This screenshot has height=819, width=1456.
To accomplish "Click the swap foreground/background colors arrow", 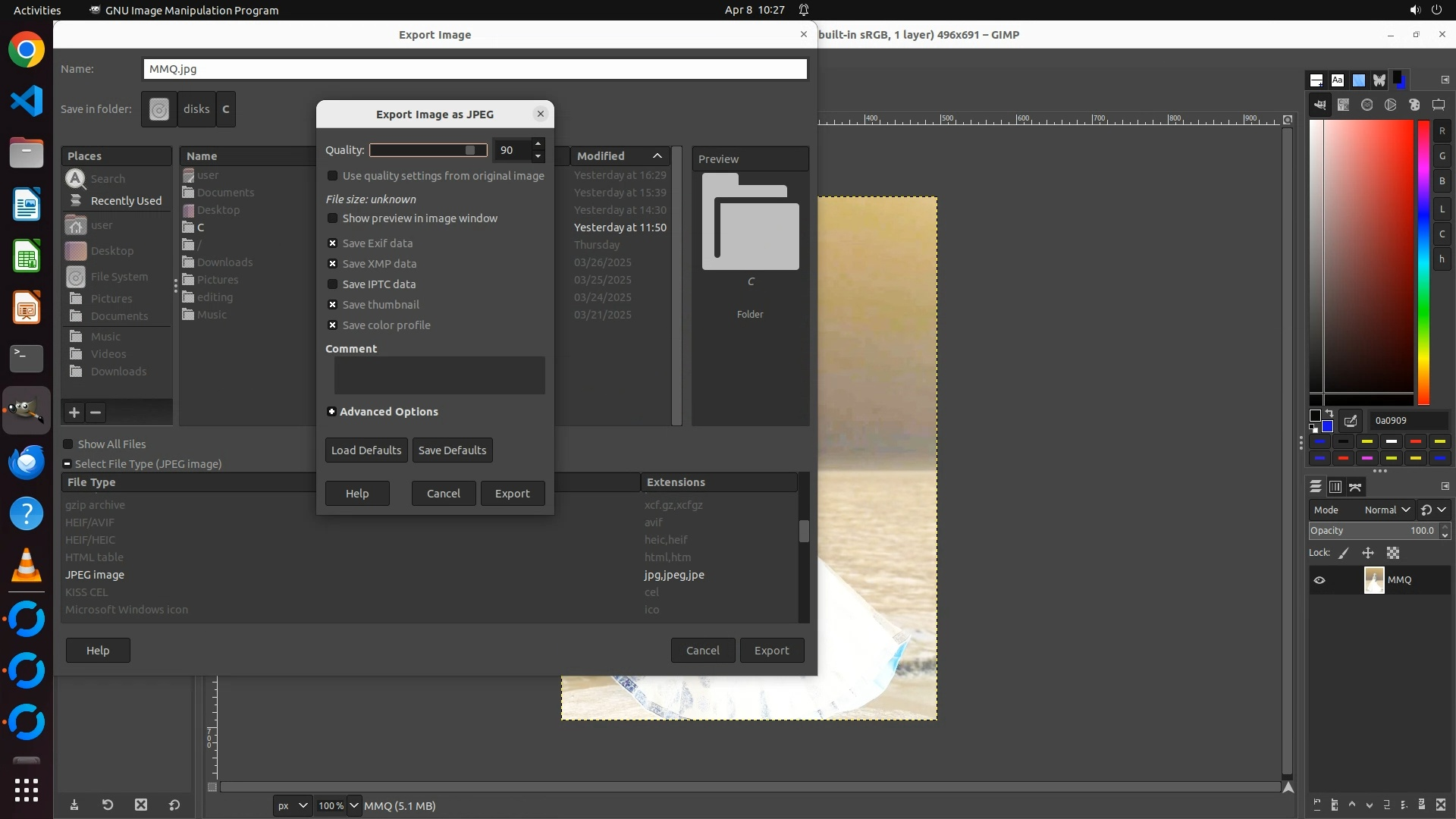I will (1329, 413).
